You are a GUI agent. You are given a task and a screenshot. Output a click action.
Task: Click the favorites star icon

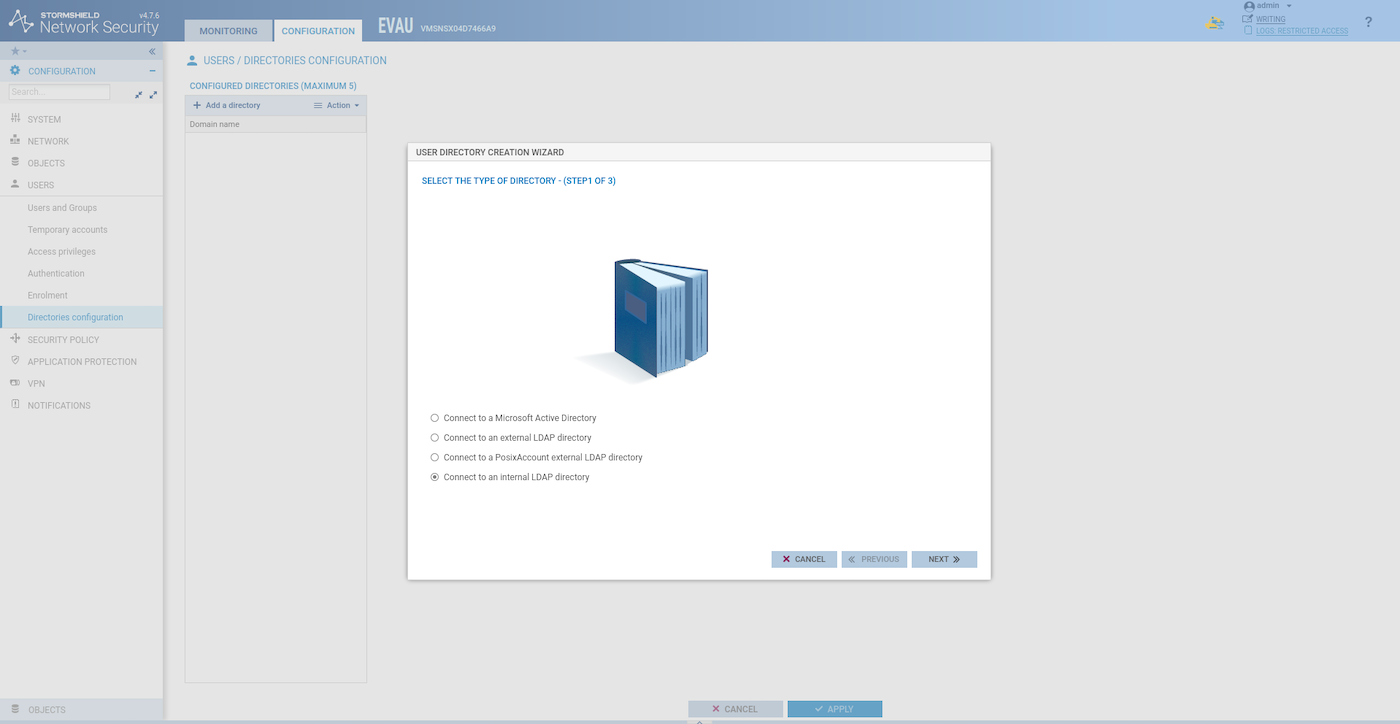coord(15,51)
